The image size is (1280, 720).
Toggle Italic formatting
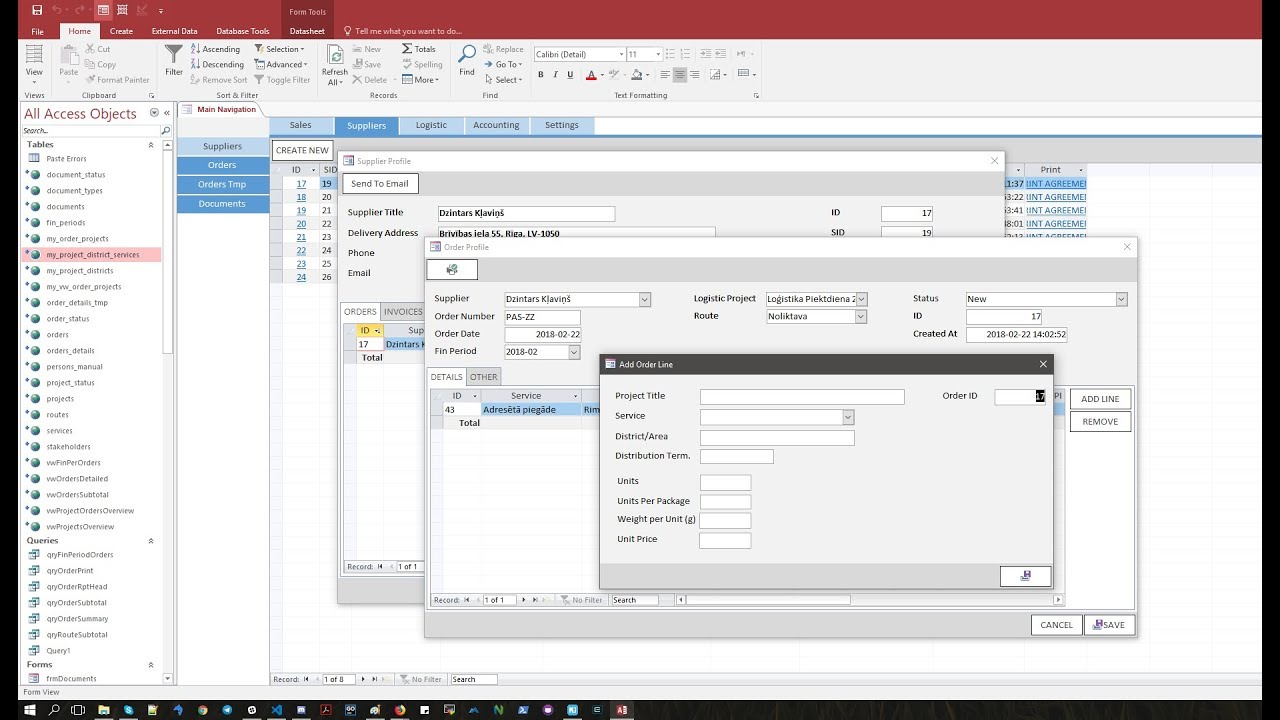(x=555, y=75)
